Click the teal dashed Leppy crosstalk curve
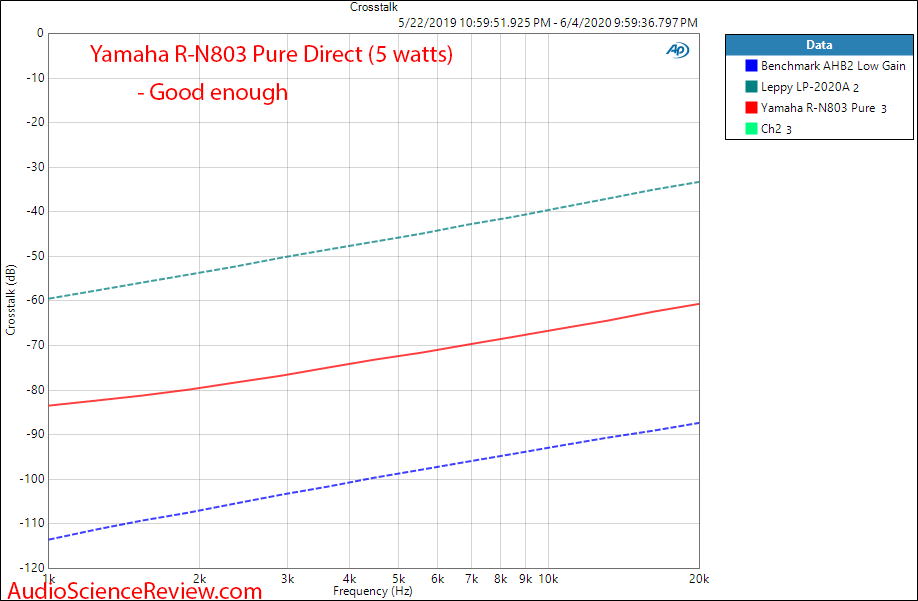 (374, 242)
